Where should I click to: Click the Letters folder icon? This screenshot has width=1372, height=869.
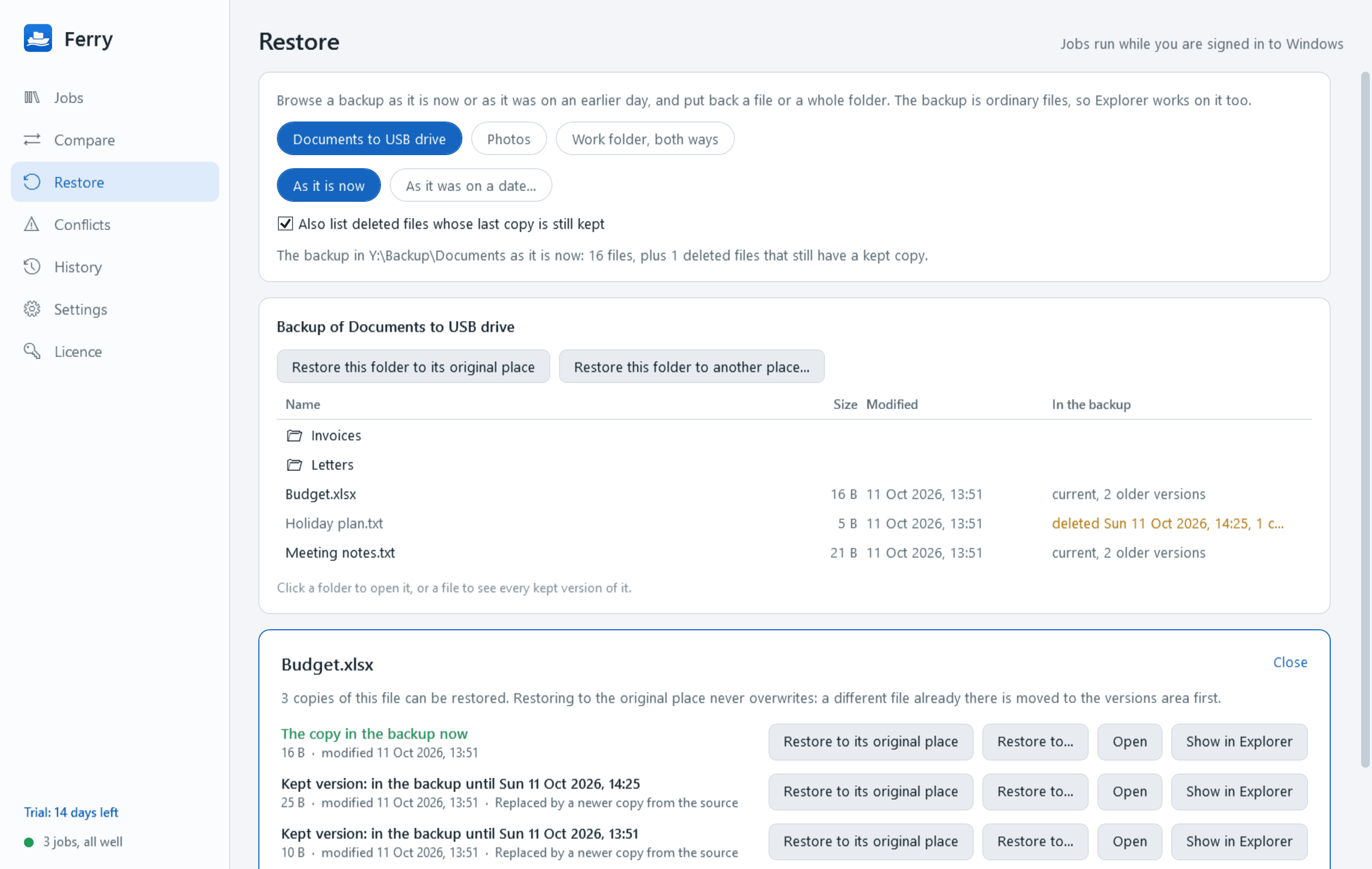294,465
